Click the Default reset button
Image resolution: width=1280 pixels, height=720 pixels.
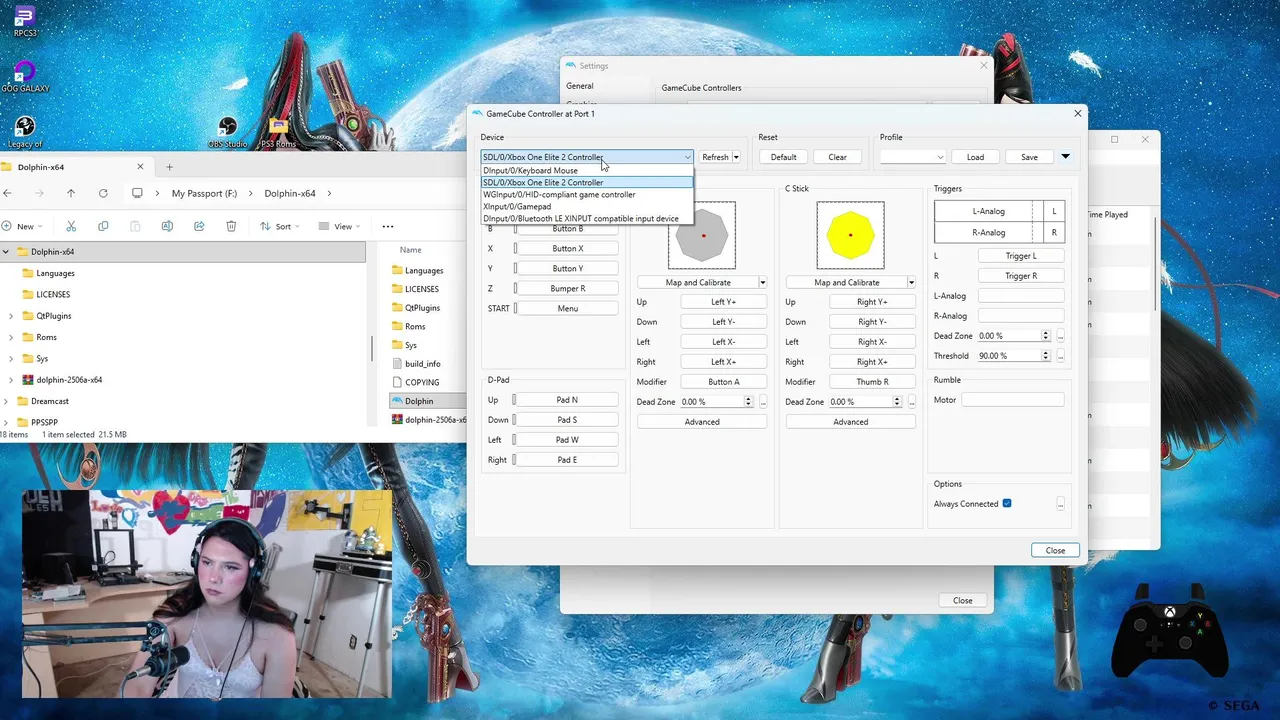point(783,157)
